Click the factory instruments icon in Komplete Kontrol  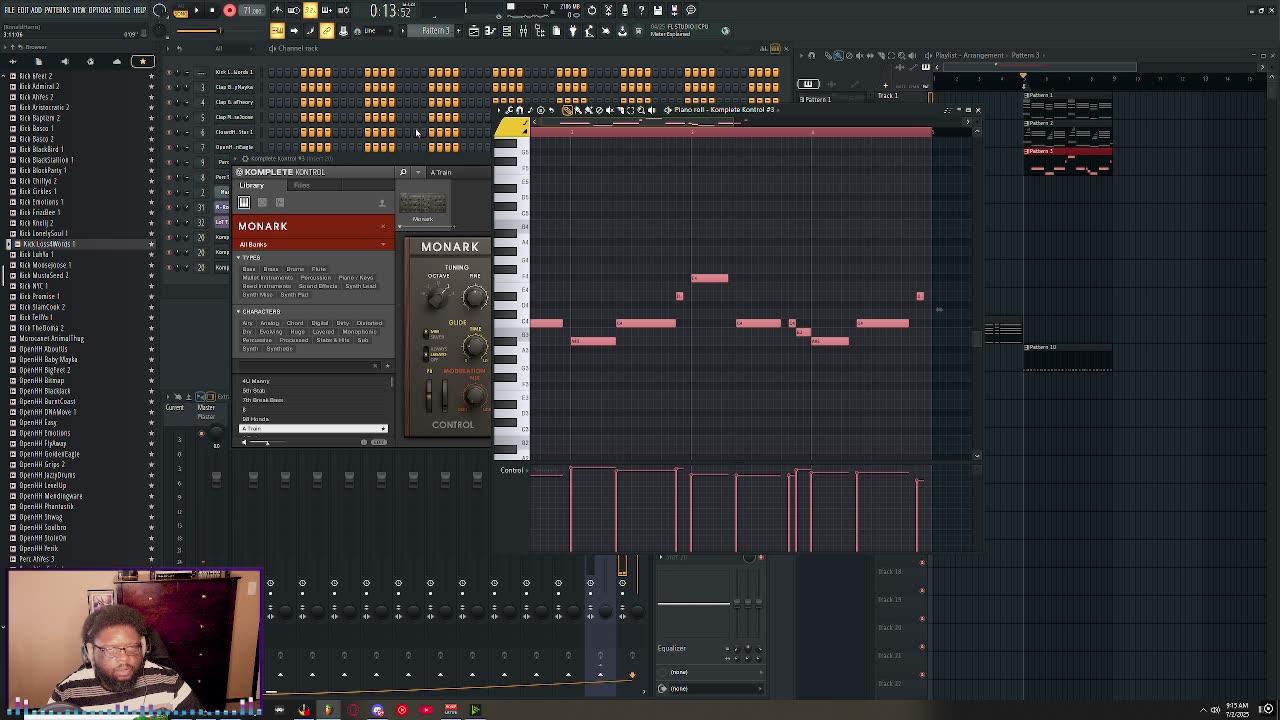coord(244,203)
